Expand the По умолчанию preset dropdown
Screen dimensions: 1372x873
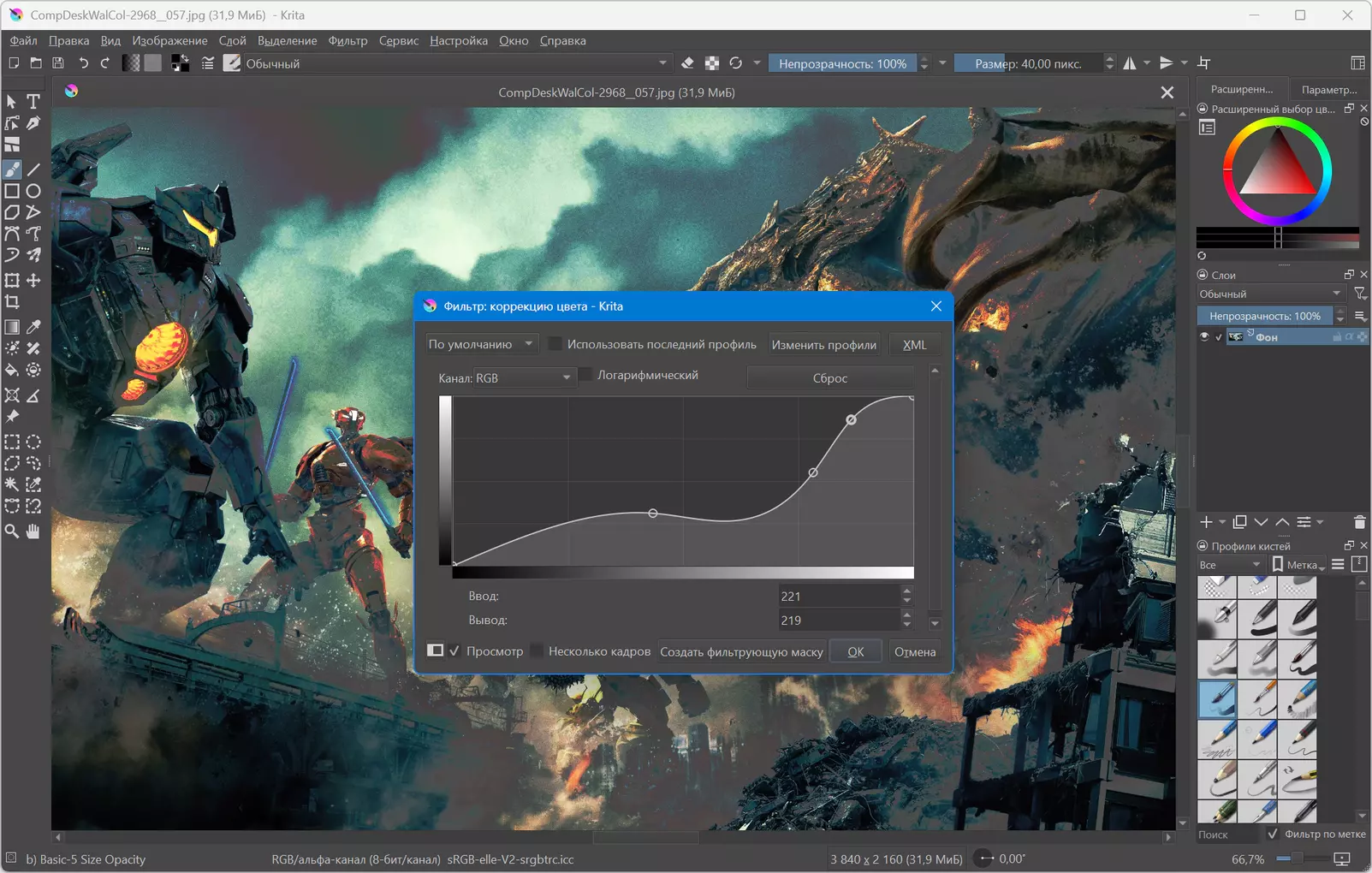coord(482,344)
